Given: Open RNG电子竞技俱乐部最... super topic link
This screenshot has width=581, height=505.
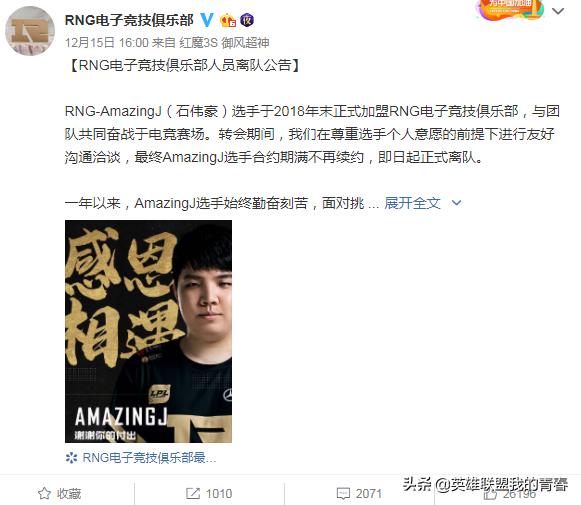Looking at the screenshot, I should click(149, 458).
